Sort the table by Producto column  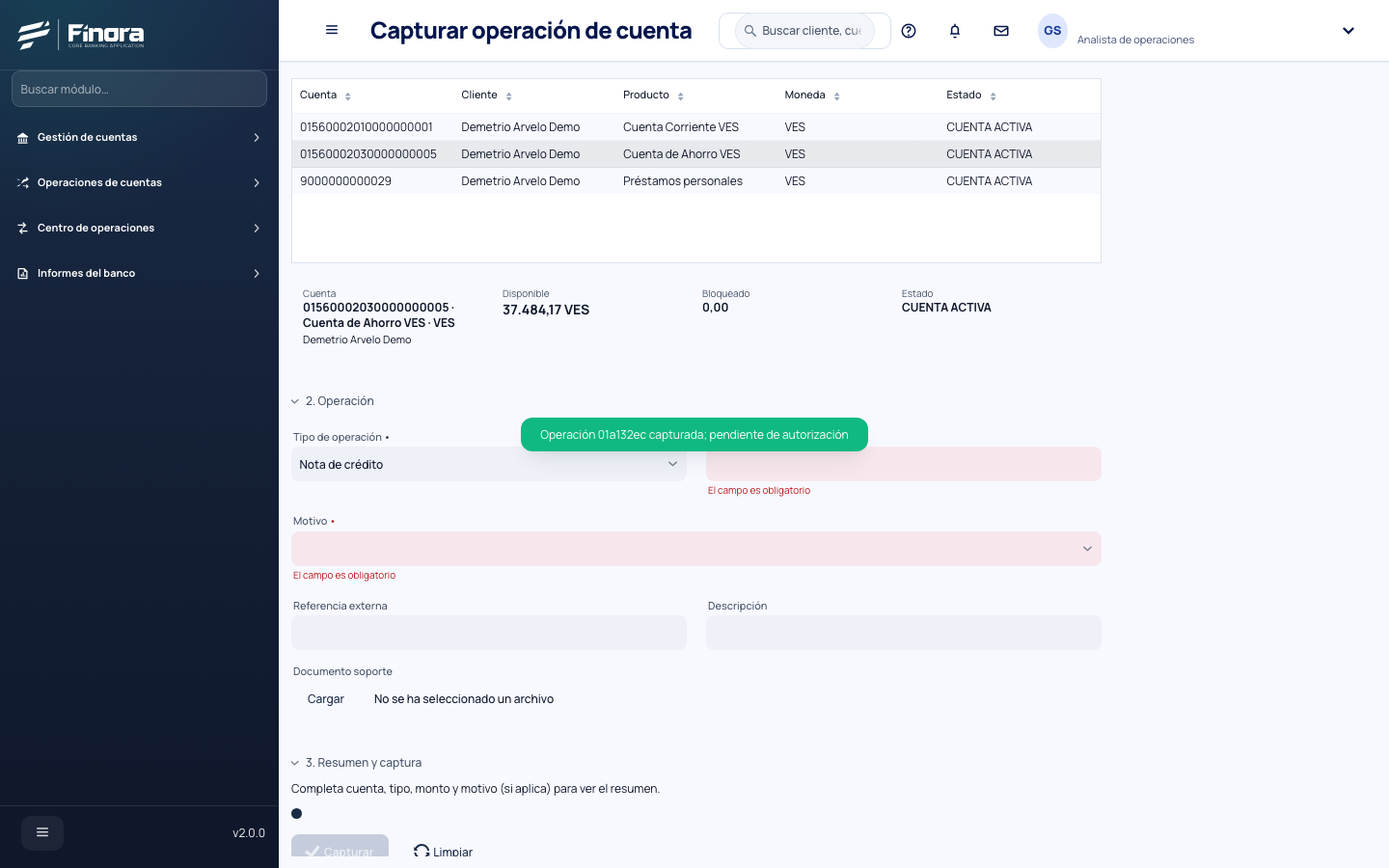pos(680,95)
